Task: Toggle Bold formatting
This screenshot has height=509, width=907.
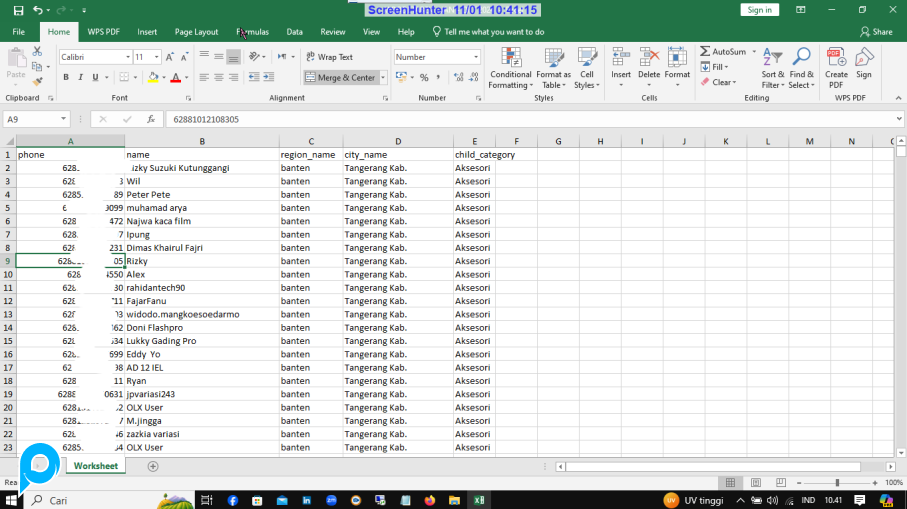Action: click(x=66, y=77)
